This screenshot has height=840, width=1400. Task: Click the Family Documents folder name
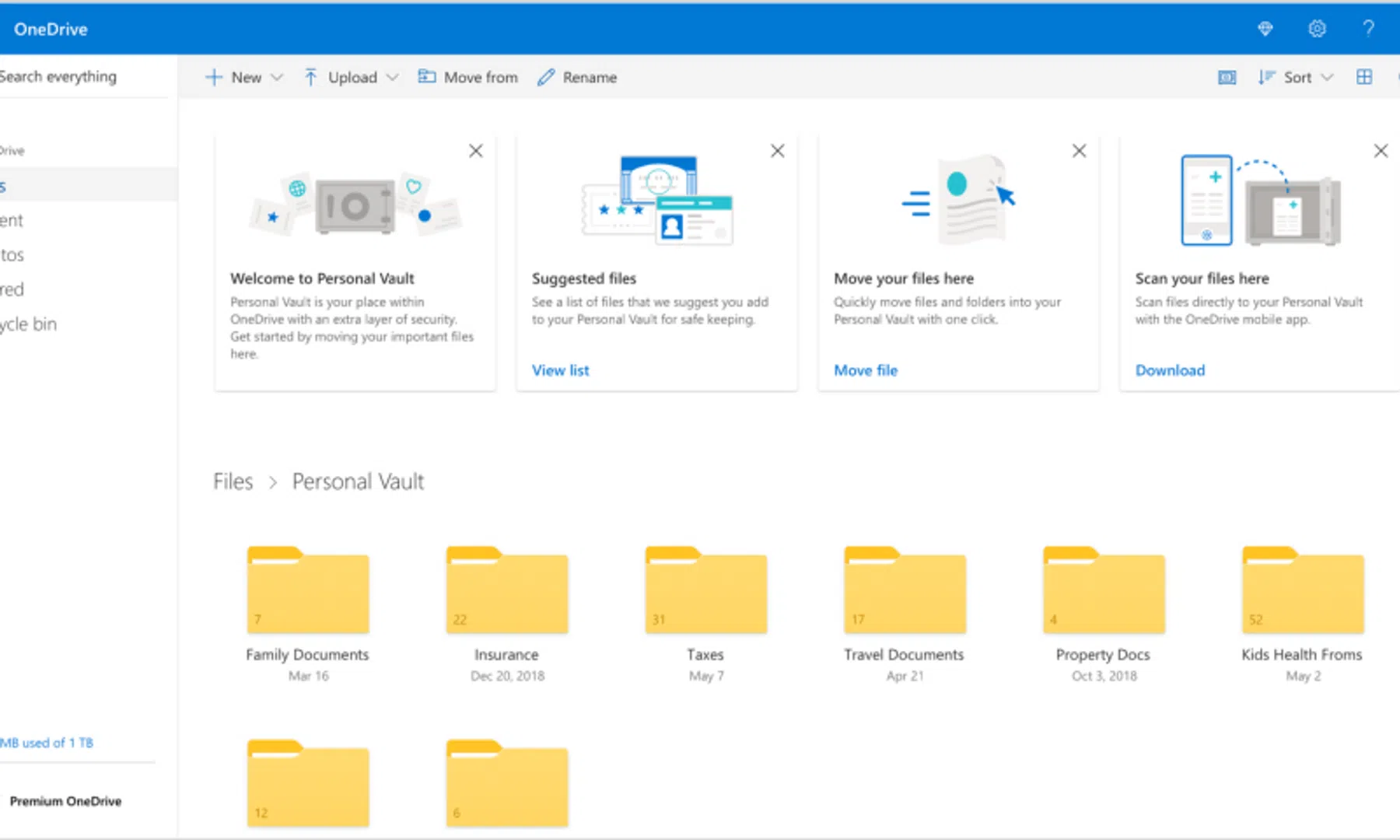(307, 655)
